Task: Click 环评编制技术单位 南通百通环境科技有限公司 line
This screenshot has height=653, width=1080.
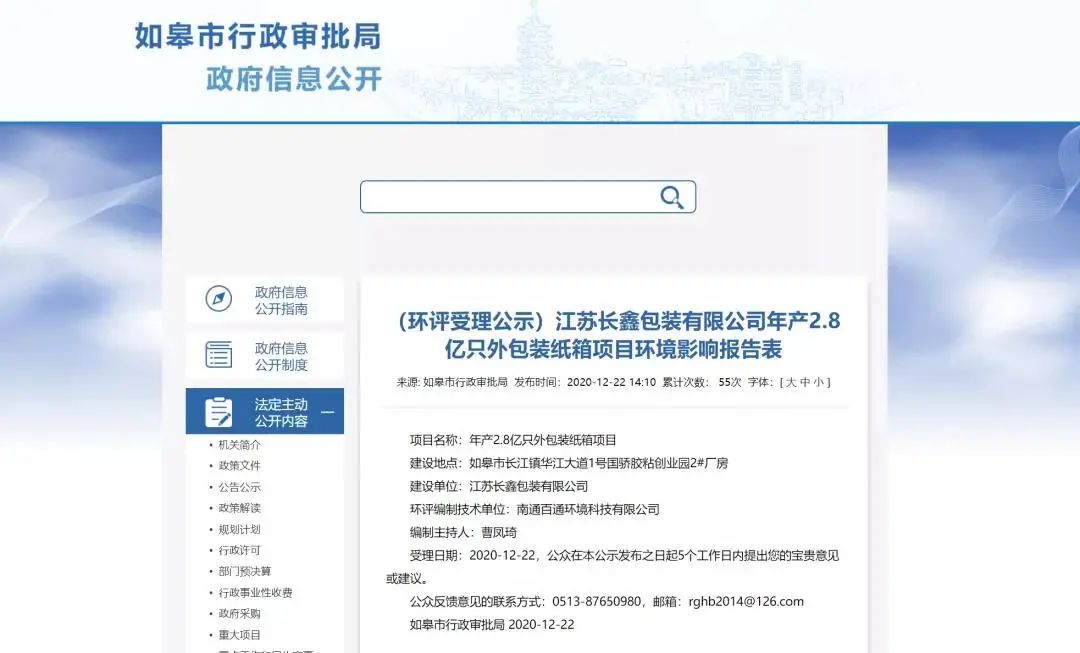Action: tap(534, 510)
